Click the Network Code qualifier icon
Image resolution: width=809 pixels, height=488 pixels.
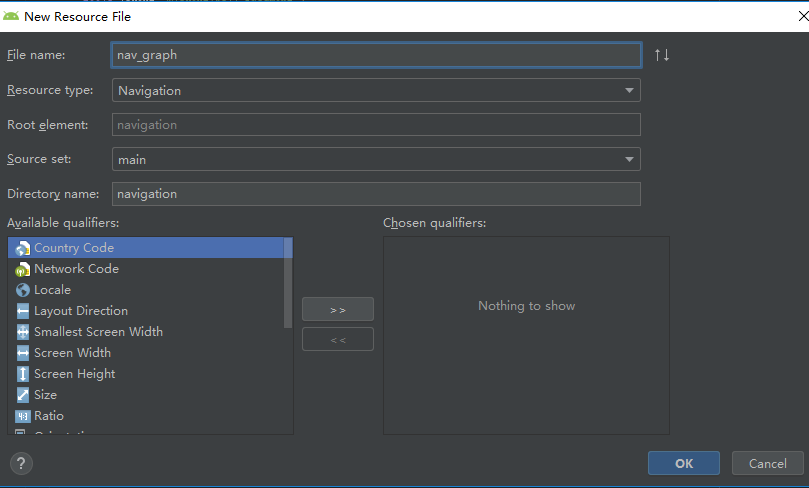coord(23,269)
